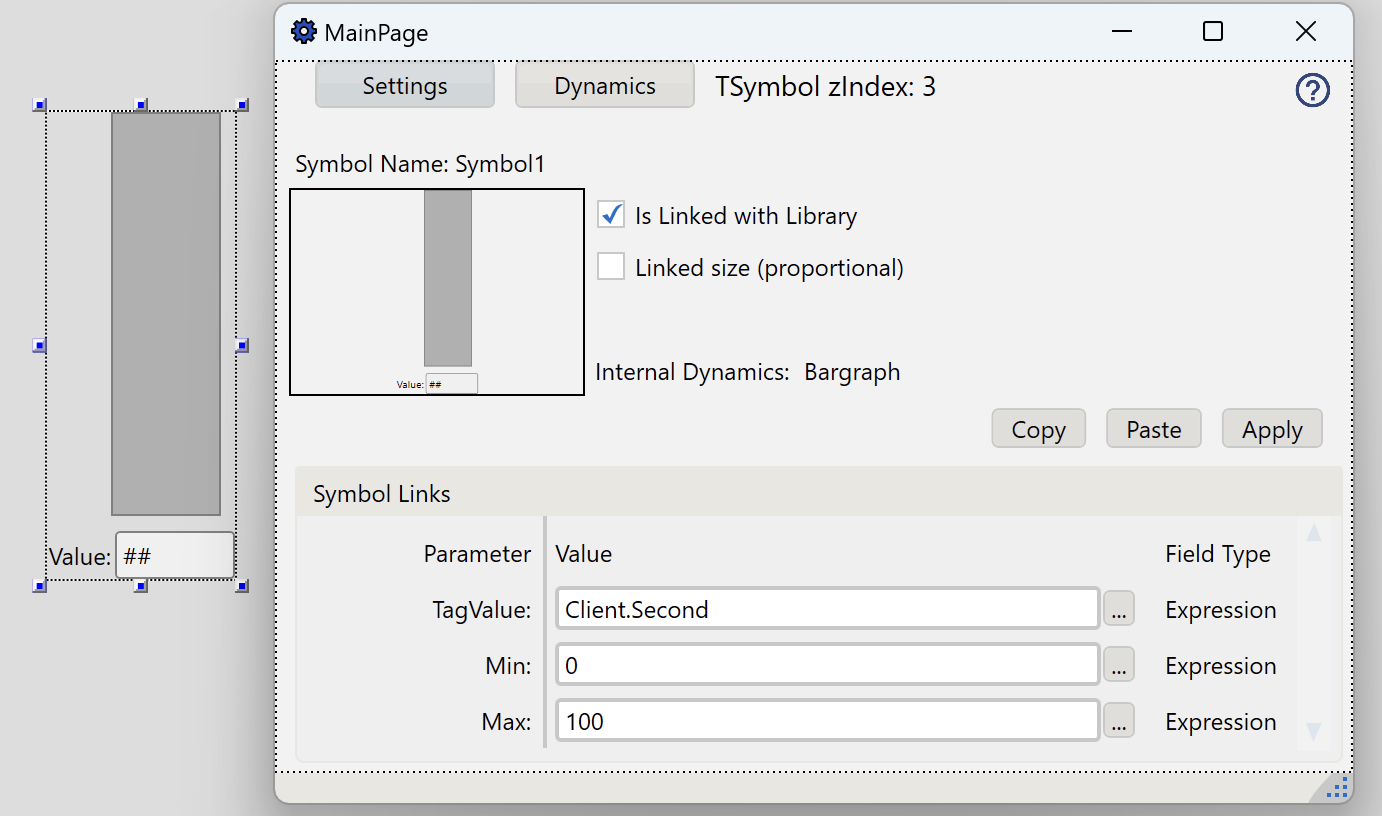Uncheck Is Linked with Library
The width and height of the screenshot is (1382, 816).
pyautogui.click(x=611, y=215)
